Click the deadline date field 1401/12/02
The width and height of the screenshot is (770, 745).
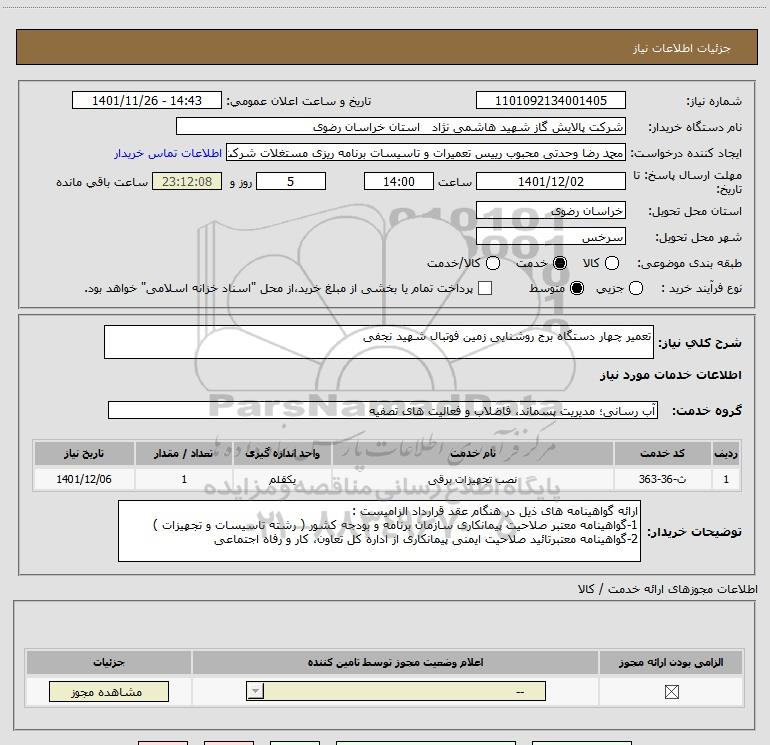tap(550, 181)
